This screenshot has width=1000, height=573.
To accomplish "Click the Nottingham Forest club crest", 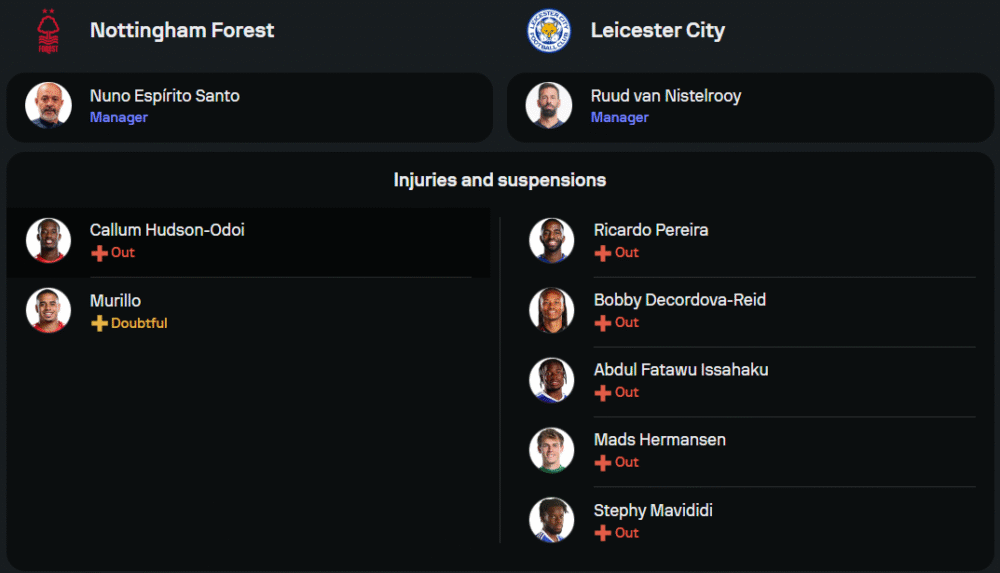I will tap(48, 31).
